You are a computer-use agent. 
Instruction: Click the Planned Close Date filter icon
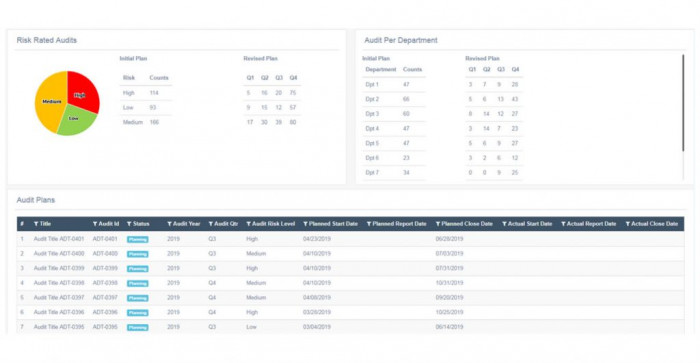click(438, 224)
